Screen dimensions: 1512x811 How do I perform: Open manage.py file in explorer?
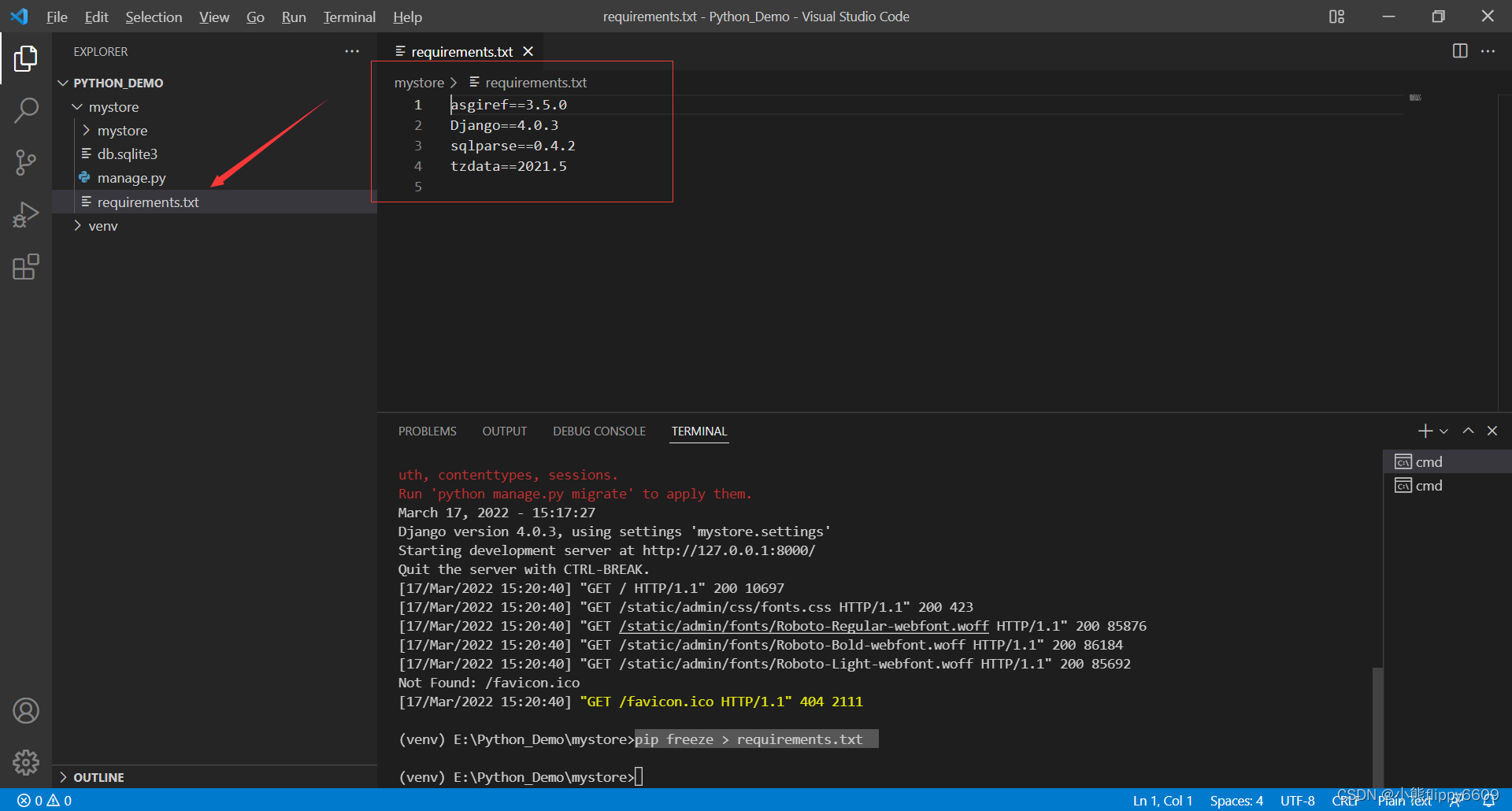[x=132, y=178]
